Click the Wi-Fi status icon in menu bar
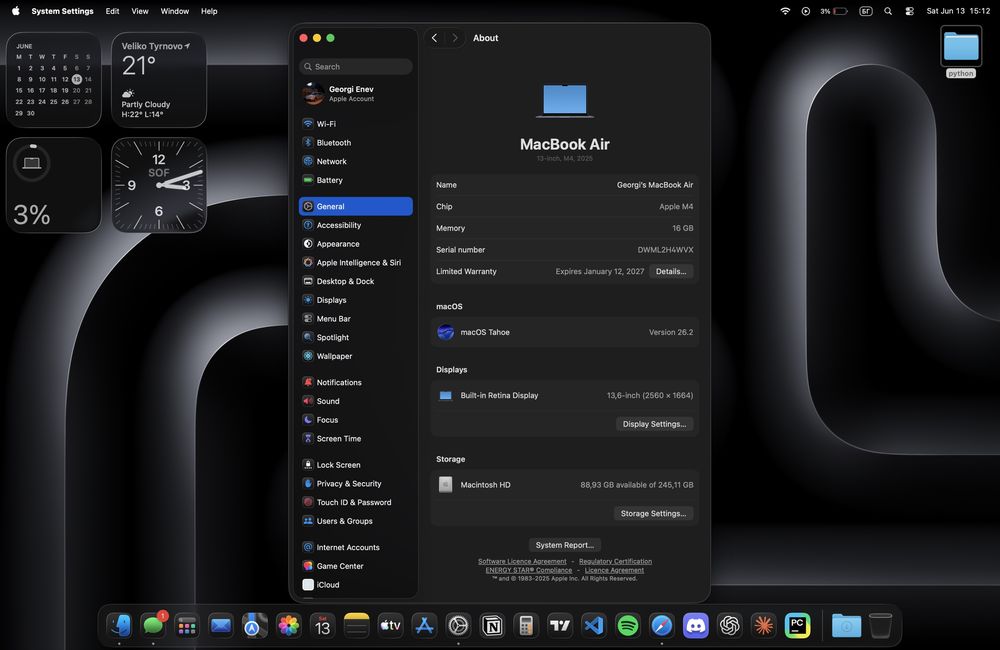The width and height of the screenshot is (1000, 650). click(785, 11)
